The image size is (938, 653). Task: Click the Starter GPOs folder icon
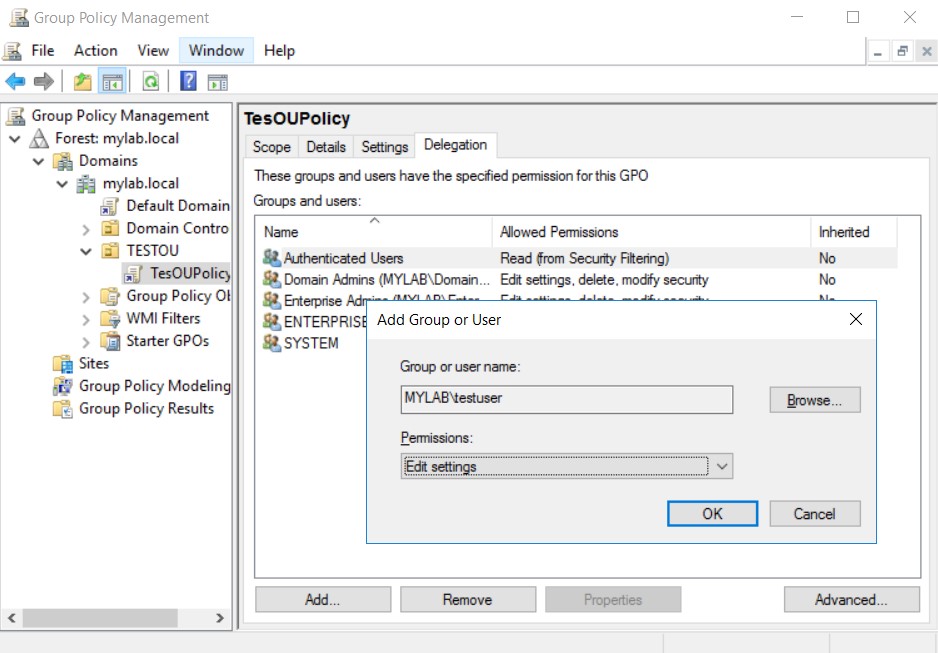[109, 341]
